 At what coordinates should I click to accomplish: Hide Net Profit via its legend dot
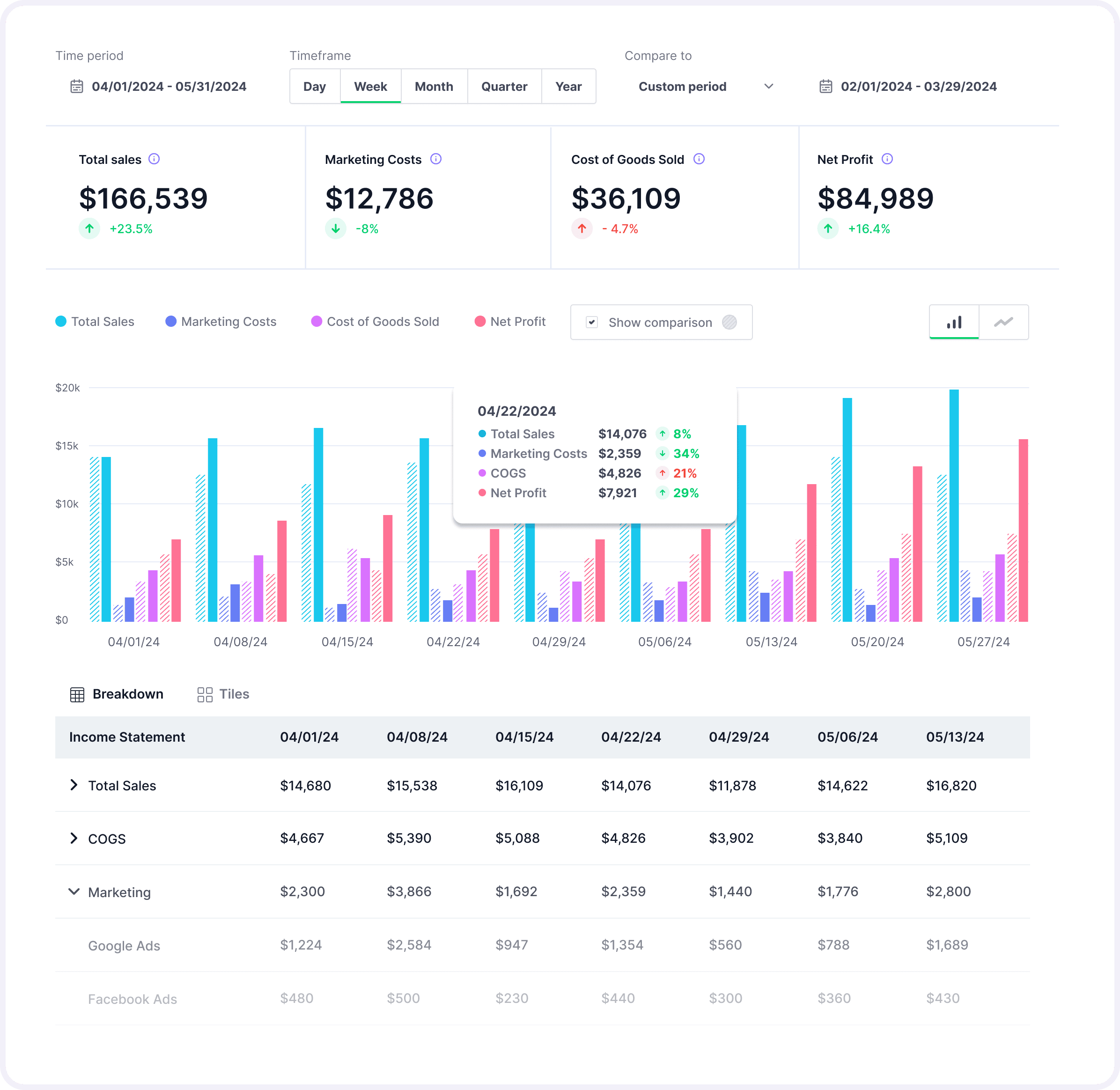tap(480, 322)
